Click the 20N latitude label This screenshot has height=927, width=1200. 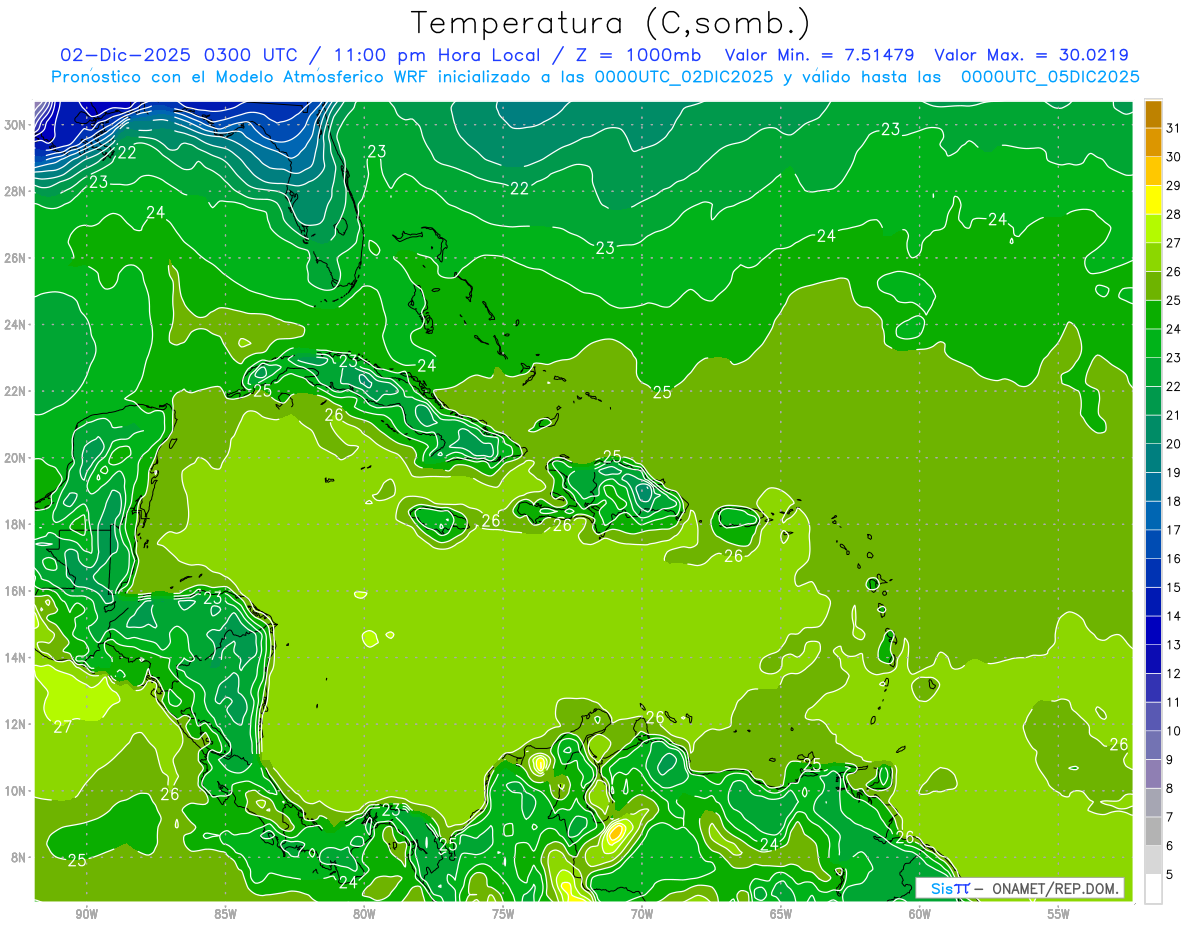(17, 458)
